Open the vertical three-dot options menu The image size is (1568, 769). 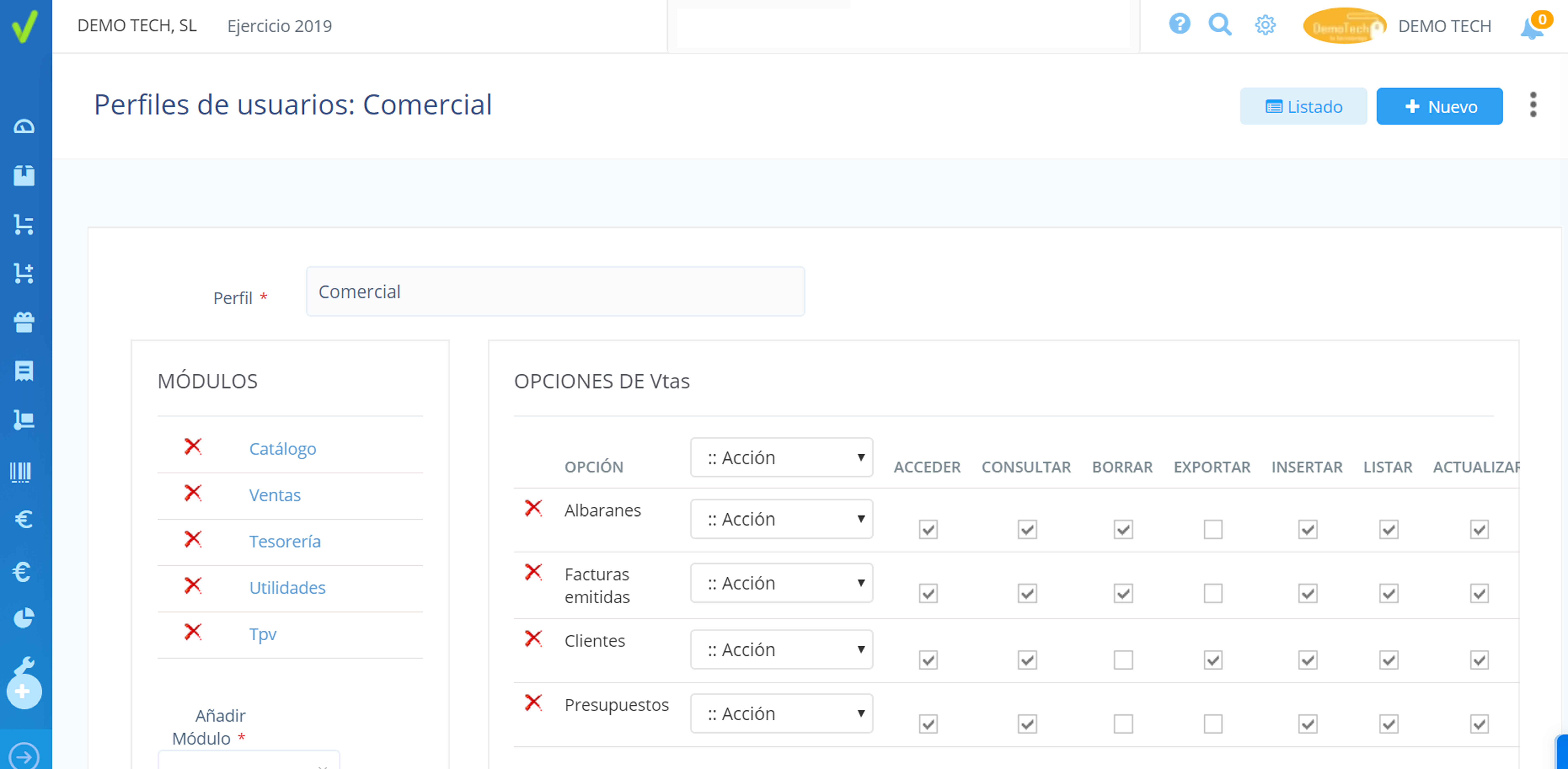(x=1533, y=105)
